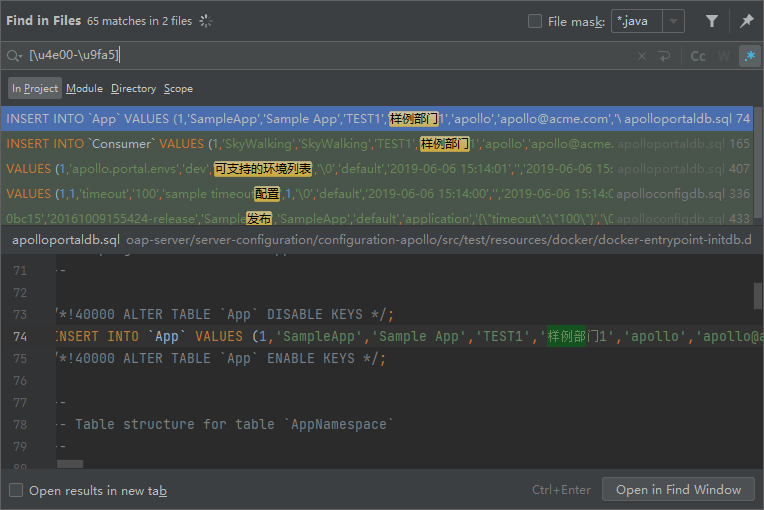Select result row apolloportaldb.sql 407
764x510 pixels.
(x=377, y=169)
